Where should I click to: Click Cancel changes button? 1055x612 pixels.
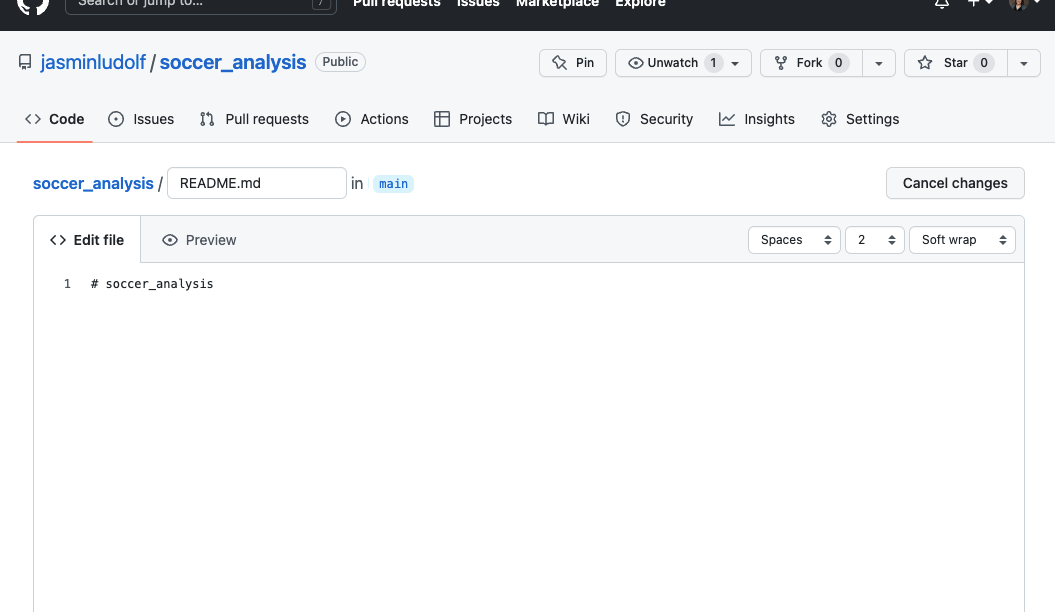coord(955,183)
